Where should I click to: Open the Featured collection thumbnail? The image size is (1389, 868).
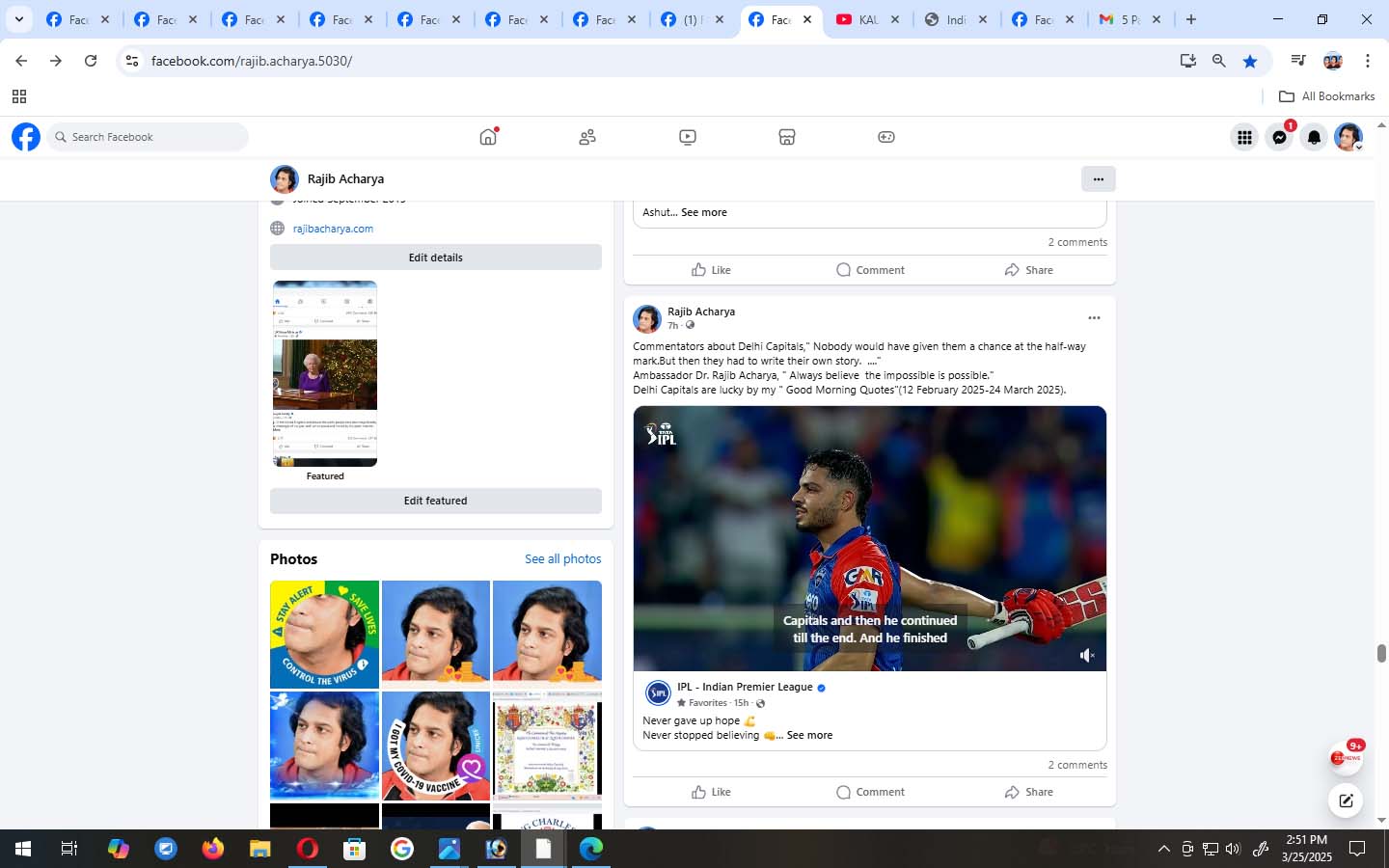[325, 373]
